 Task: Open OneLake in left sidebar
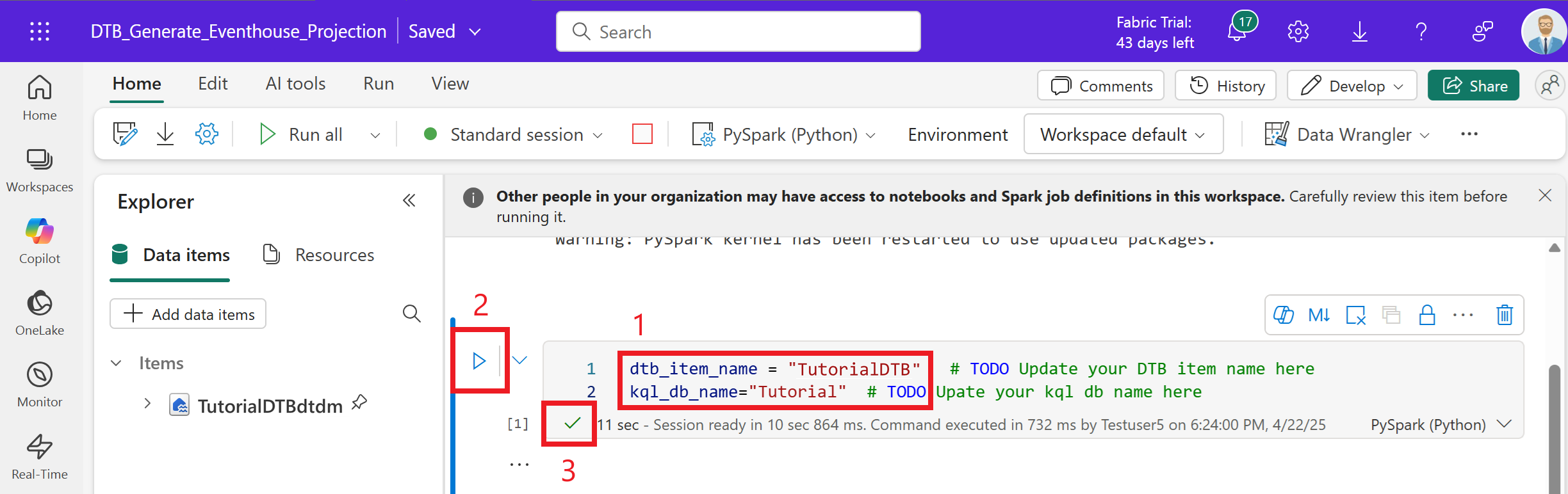pos(40,313)
